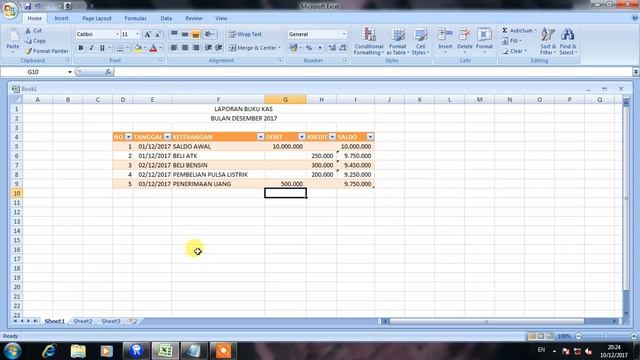Click the Fill button in Editing group

click(512, 41)
